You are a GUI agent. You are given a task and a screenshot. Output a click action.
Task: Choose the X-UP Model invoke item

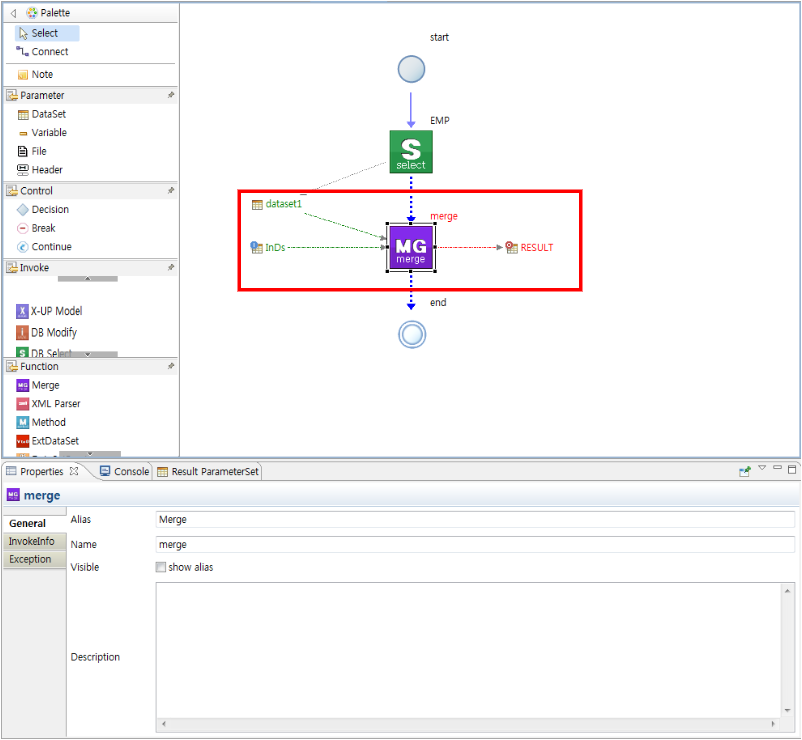pos(56,312)
